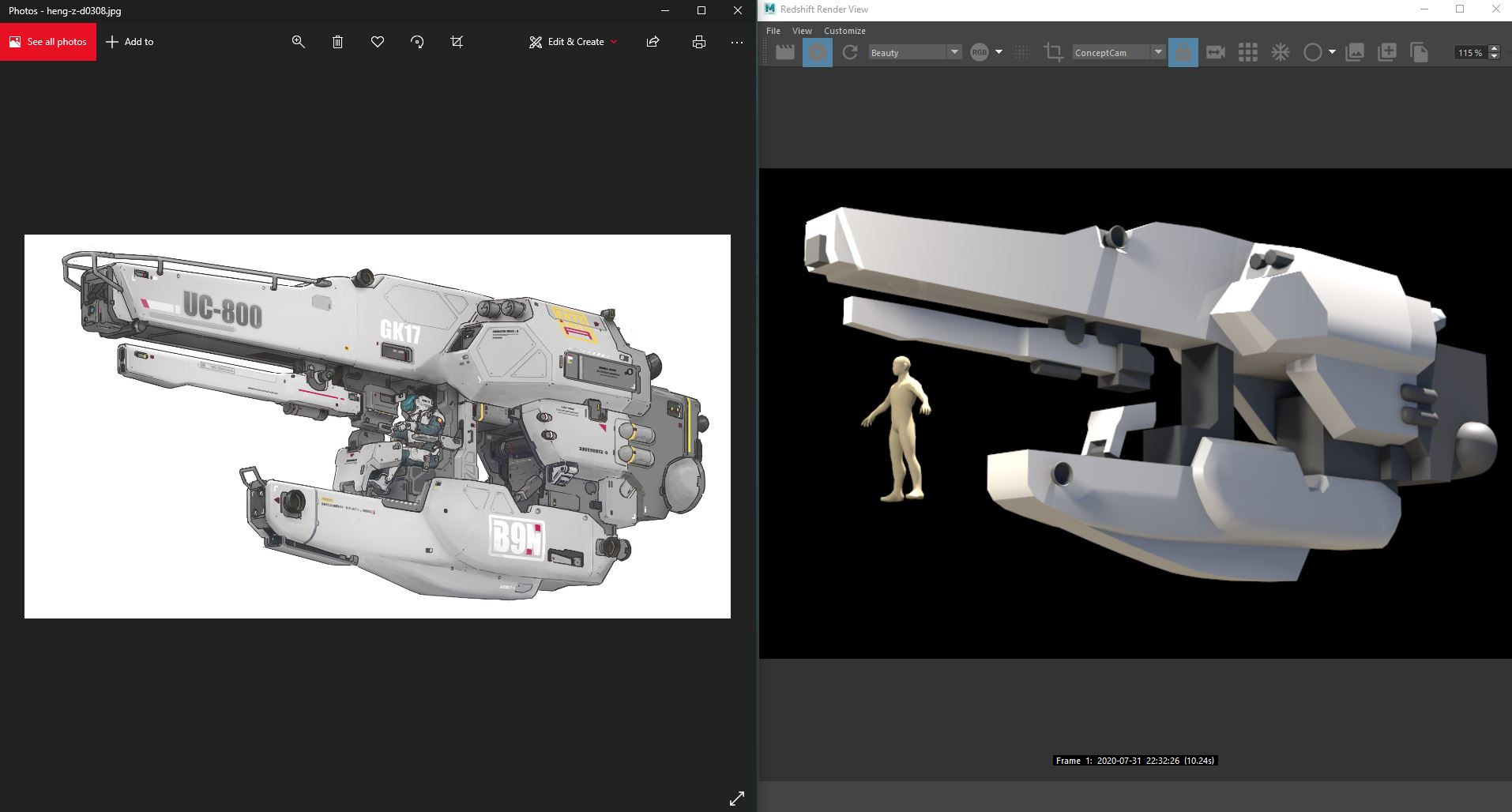Screen dimensions: 1512x812
Task: Click the add snapshot plus icon
Action: coord(1386,52)
